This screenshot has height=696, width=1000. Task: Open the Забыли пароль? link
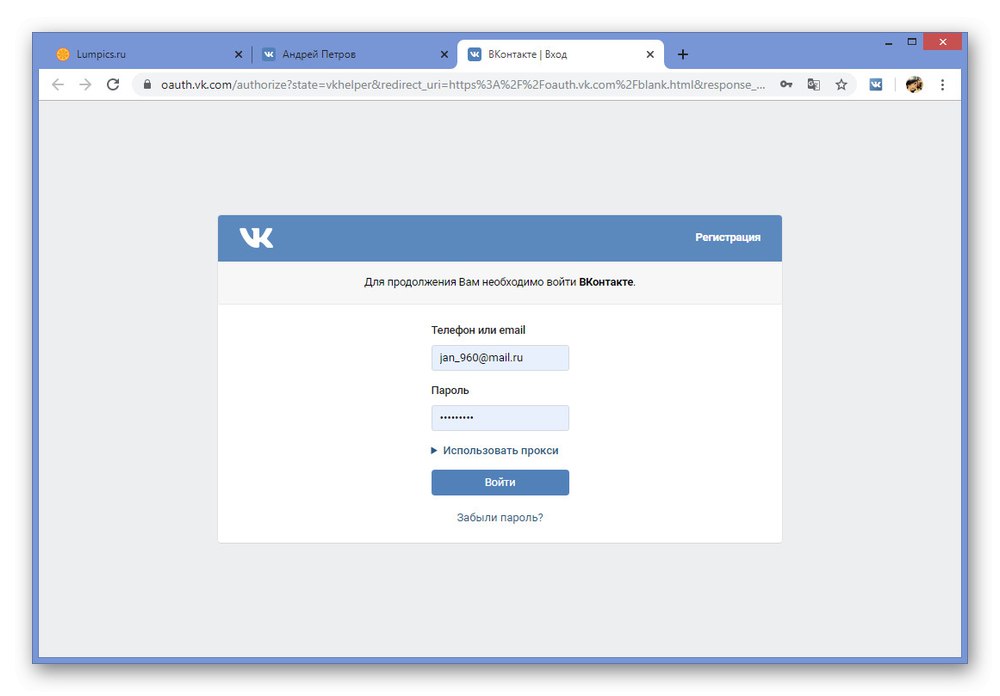coord(500,517)
